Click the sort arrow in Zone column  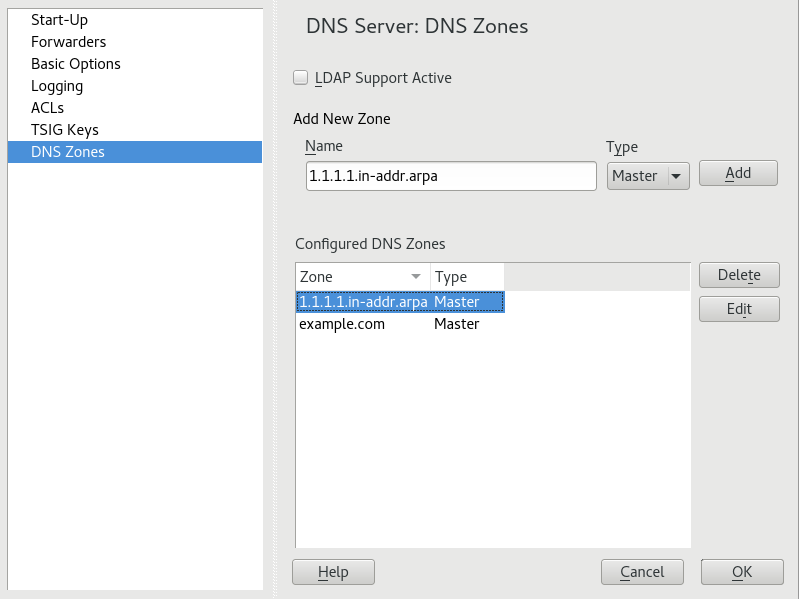click(416, 277)
